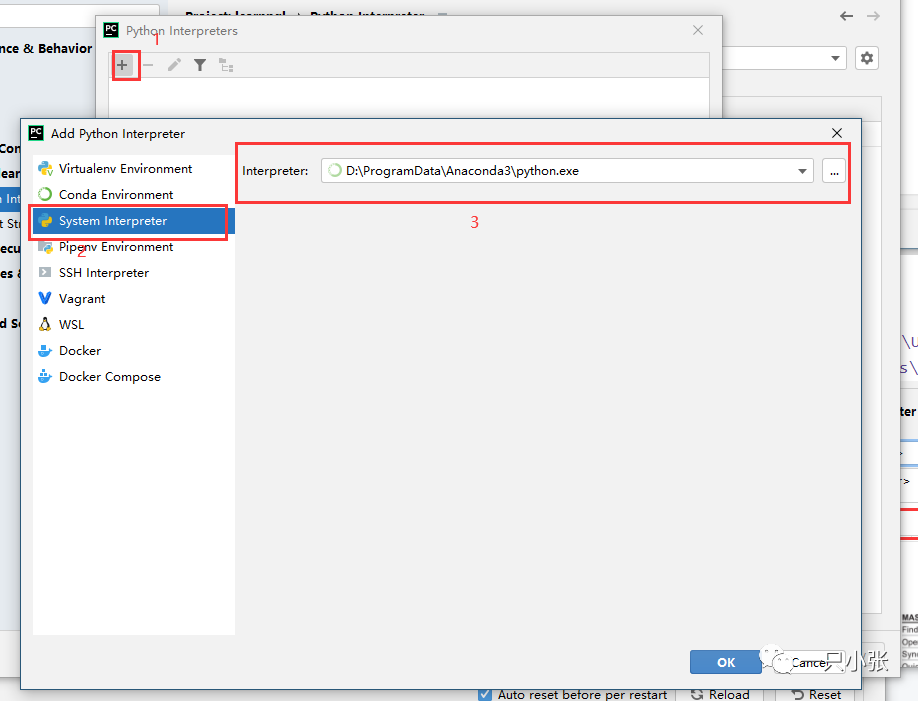
Task: Click the forward arrow in Settings window
Action: click(874, 16)
